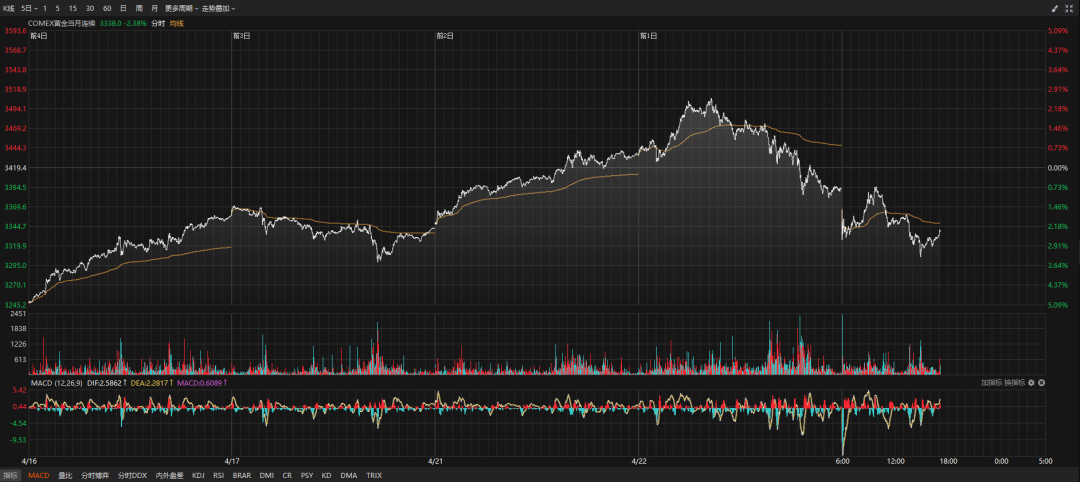Close the MACD indicator panel
The height and width of the screenshot is (482, 1080).
(1041, 382)
